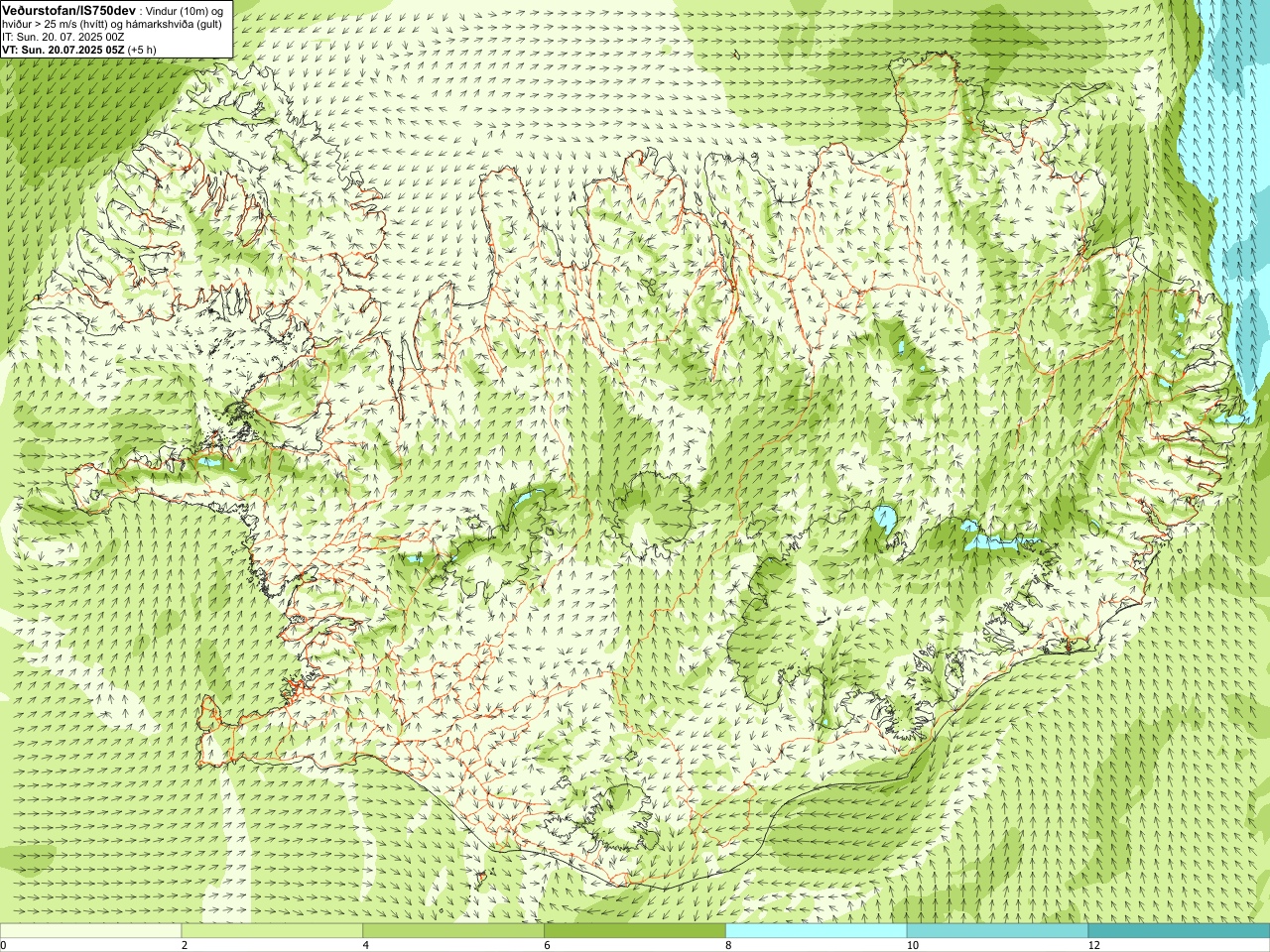The image size is (1270, 952).
Task: Select the 10–12 m/s cyan color band
Action: click(x=997, y=931)
